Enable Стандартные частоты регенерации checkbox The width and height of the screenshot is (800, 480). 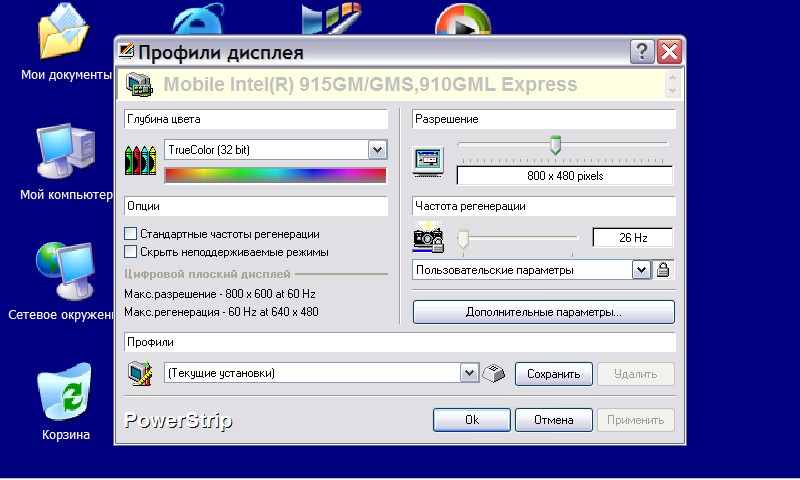(x=130, y=234)
